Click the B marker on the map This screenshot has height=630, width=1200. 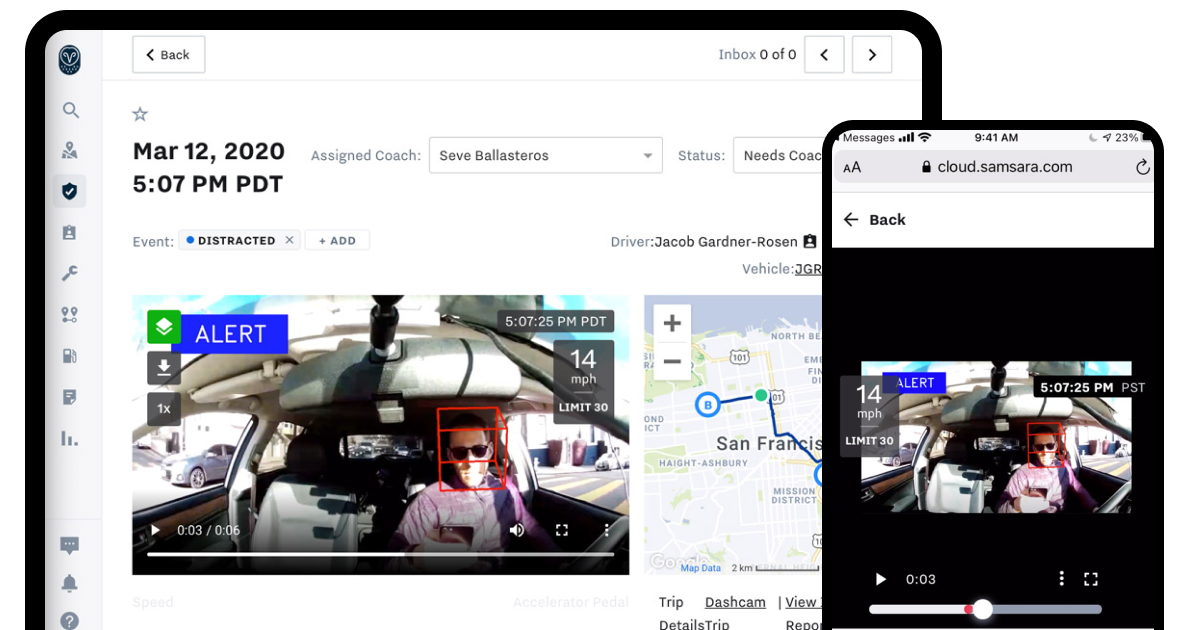(708, 405)
